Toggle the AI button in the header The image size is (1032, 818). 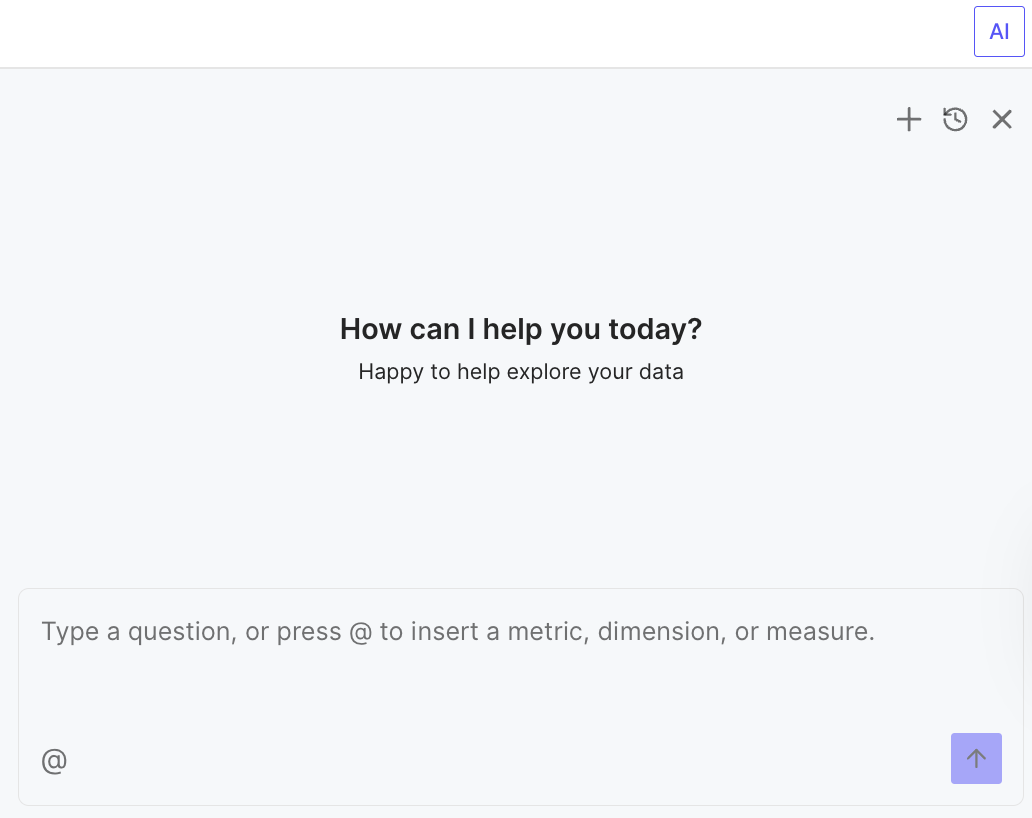coord(999,31)
